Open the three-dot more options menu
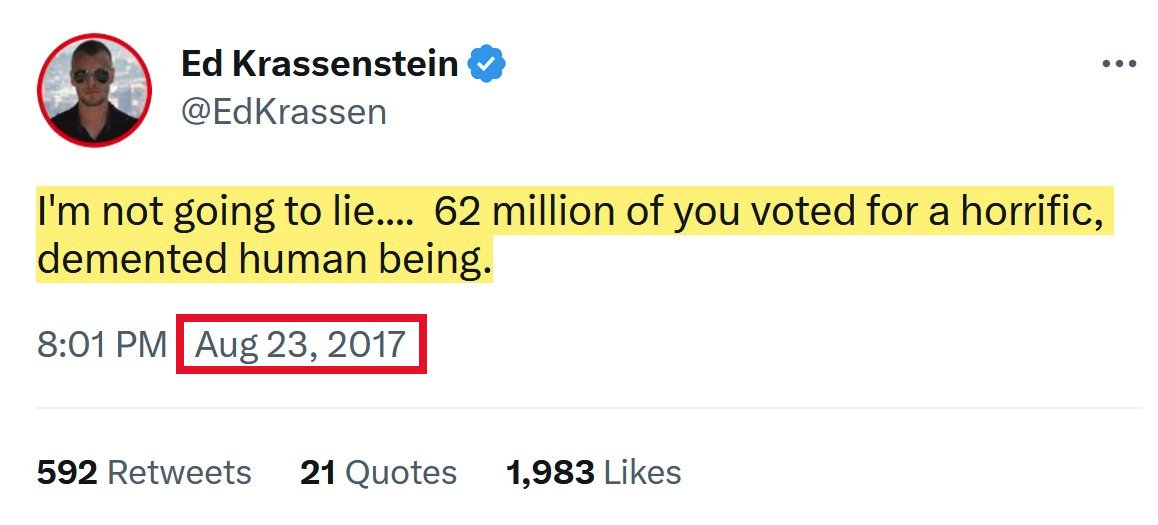 pyautogui.click(x=1119, y=64)
